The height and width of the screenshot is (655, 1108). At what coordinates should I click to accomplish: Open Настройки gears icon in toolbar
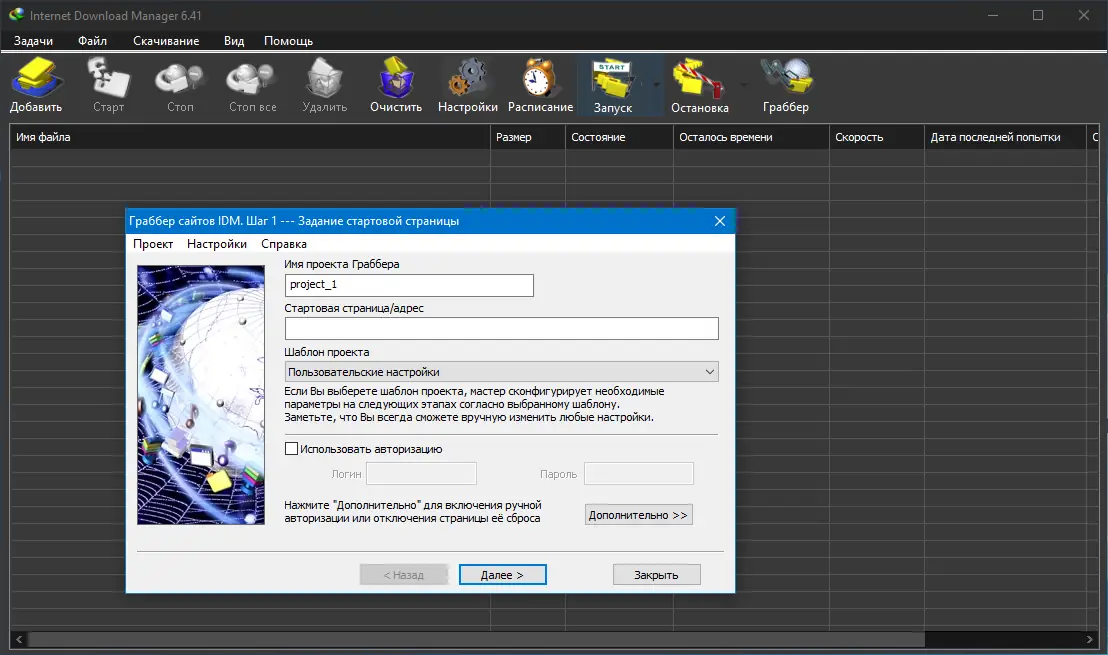pyautogui.click(x=468, y=78)
